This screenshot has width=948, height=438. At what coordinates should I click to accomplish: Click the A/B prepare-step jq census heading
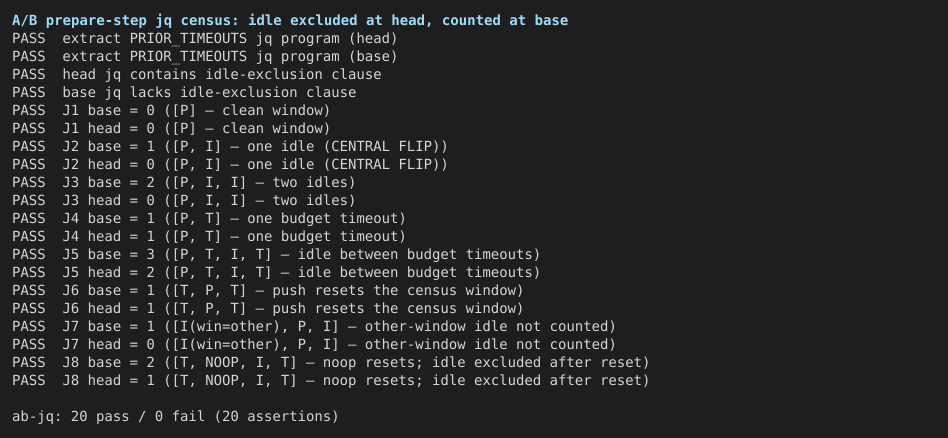pyautogui.click(x=290, y=21)
